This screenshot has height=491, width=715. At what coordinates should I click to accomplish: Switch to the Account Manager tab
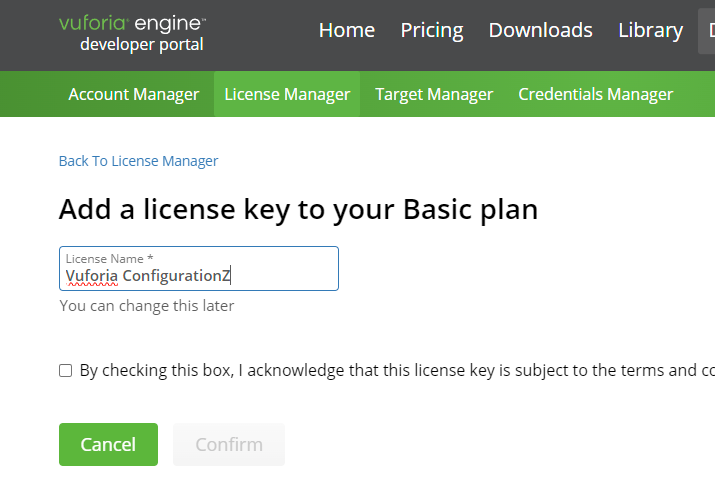pos(134,94)
